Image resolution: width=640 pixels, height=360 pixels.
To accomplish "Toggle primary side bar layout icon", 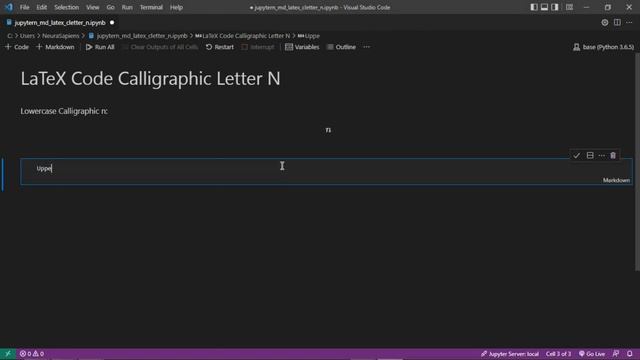I will [x=534, y=7].
